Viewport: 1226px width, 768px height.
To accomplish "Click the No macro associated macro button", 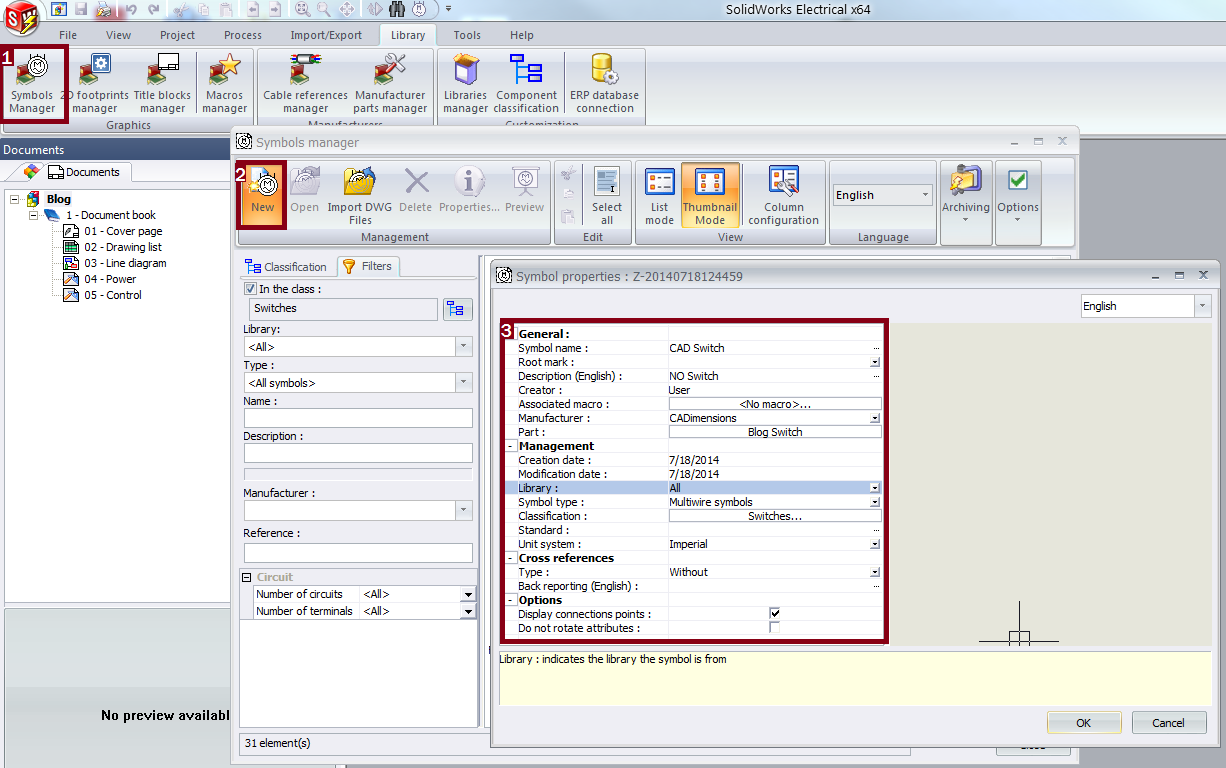I will pyautogui.click(x=775, y=404).
